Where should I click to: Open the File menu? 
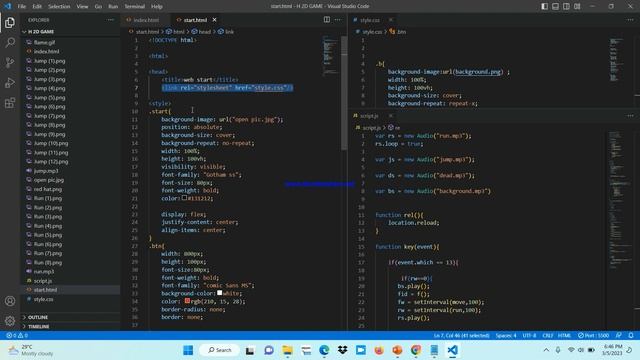coord(22,6)
